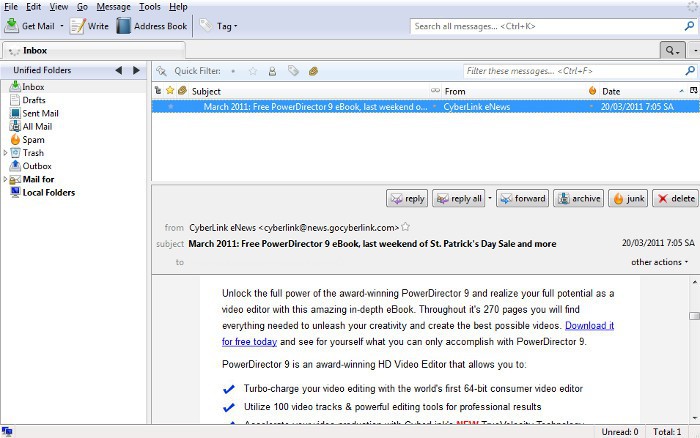Star the CyberLink eNews message row
This screenshot has width=700, height=438.
[170, 106]
